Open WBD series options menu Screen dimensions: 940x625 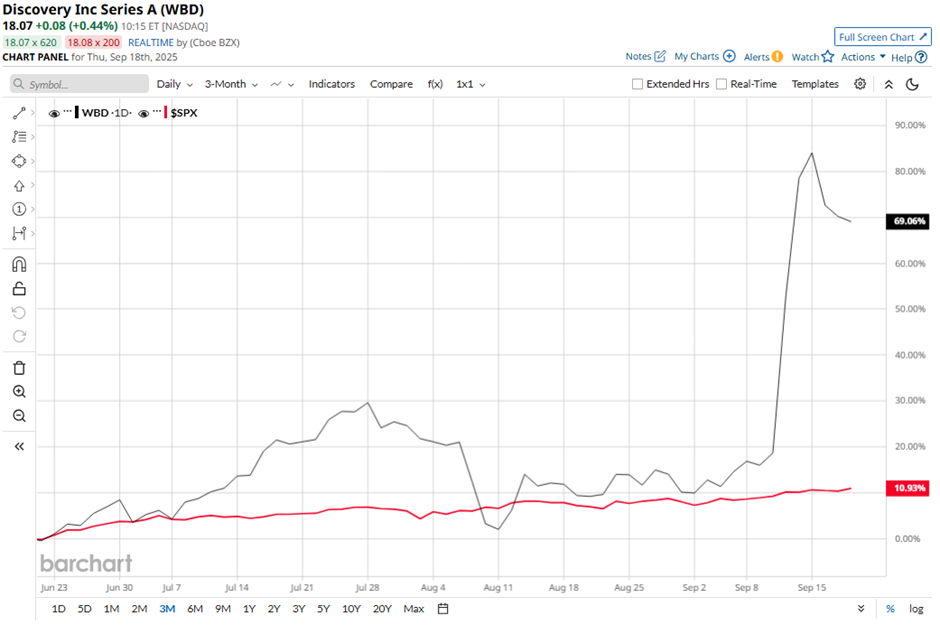68,111
